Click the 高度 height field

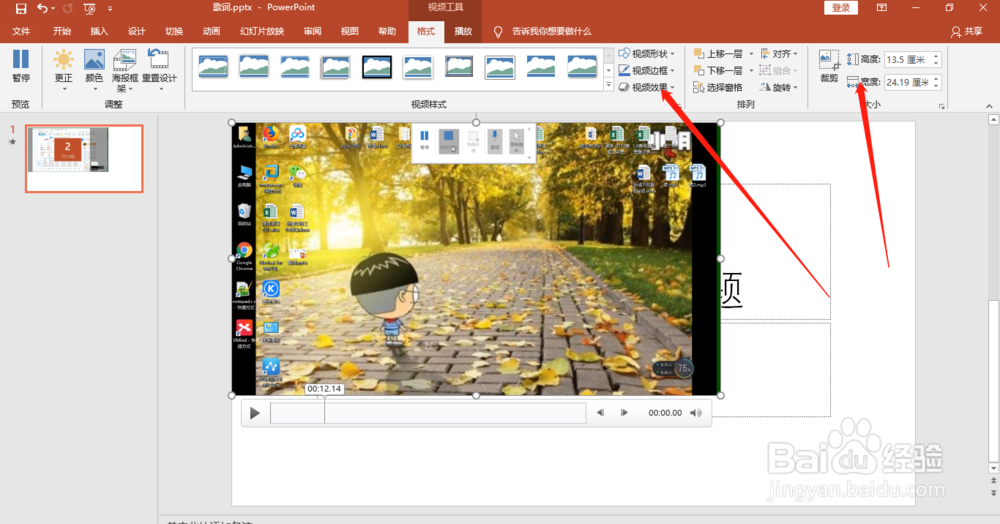point(909,59)
